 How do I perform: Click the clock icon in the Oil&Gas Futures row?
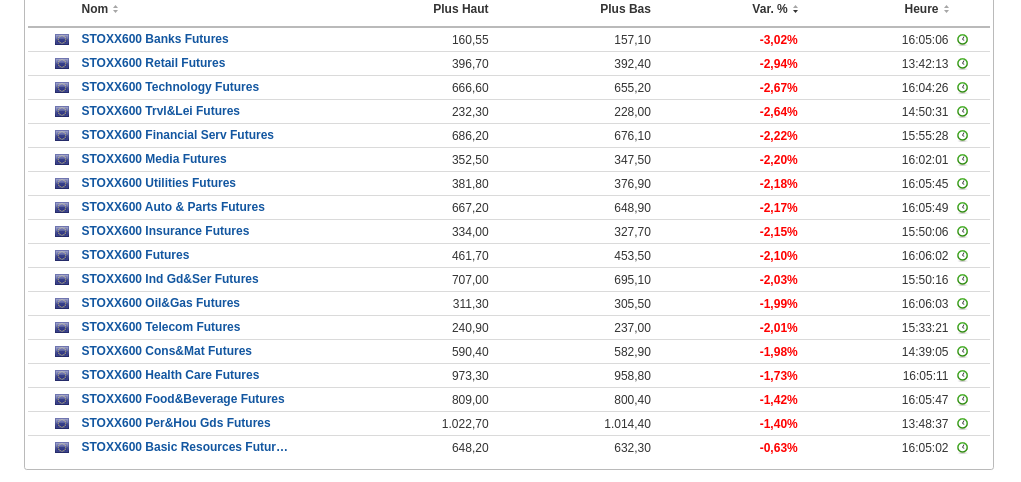pos(962,304)
